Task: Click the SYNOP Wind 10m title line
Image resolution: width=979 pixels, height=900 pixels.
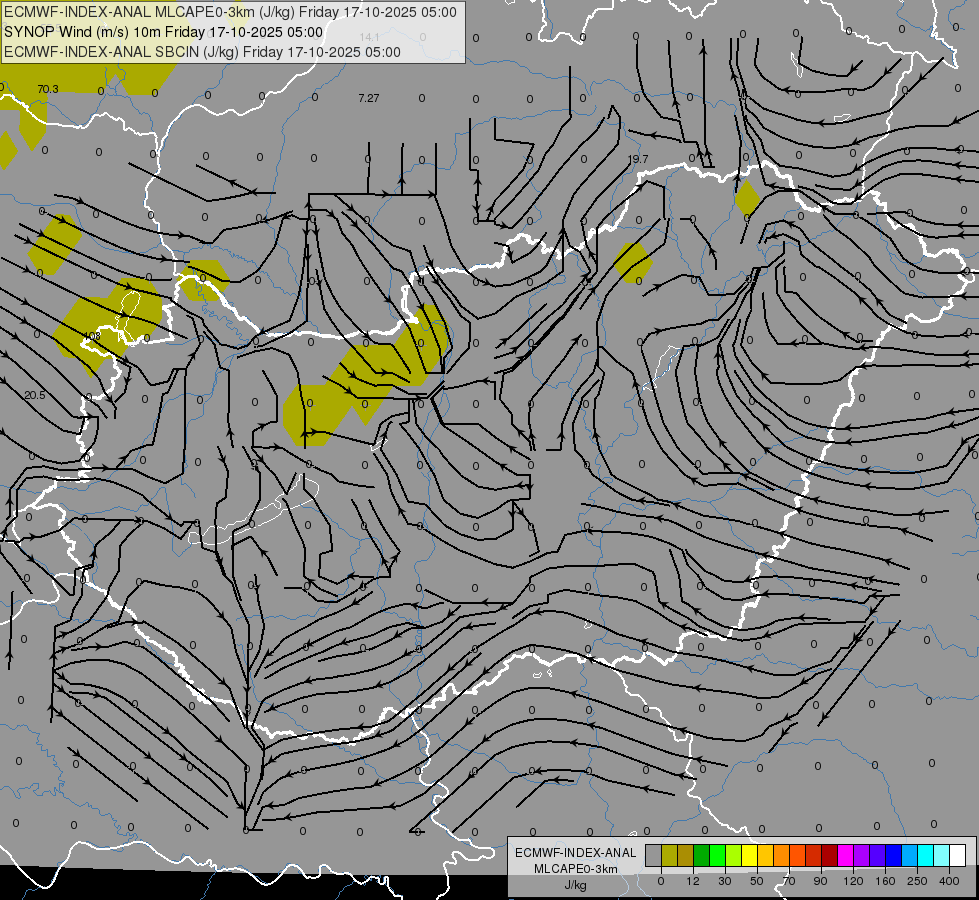Action: tap(164, 32)
